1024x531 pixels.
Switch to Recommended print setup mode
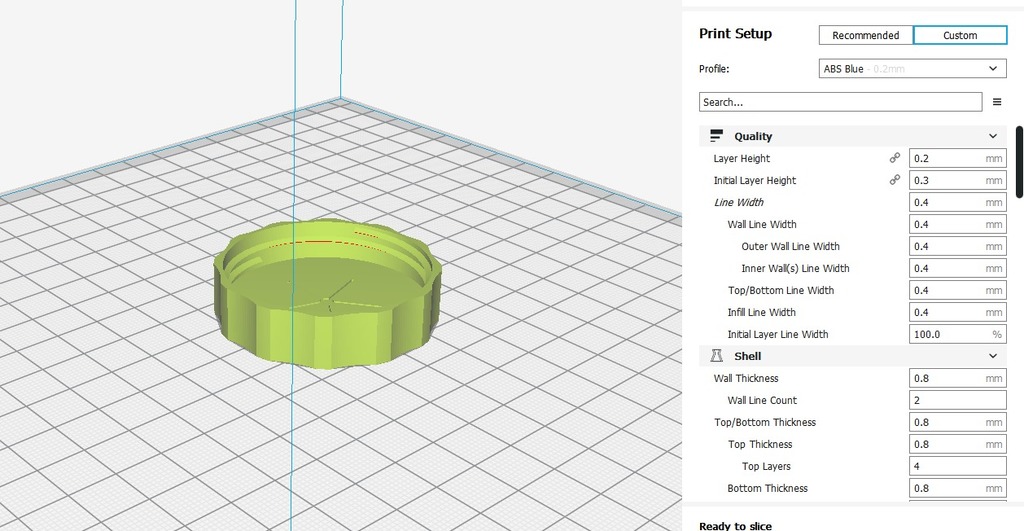[865, 35]
